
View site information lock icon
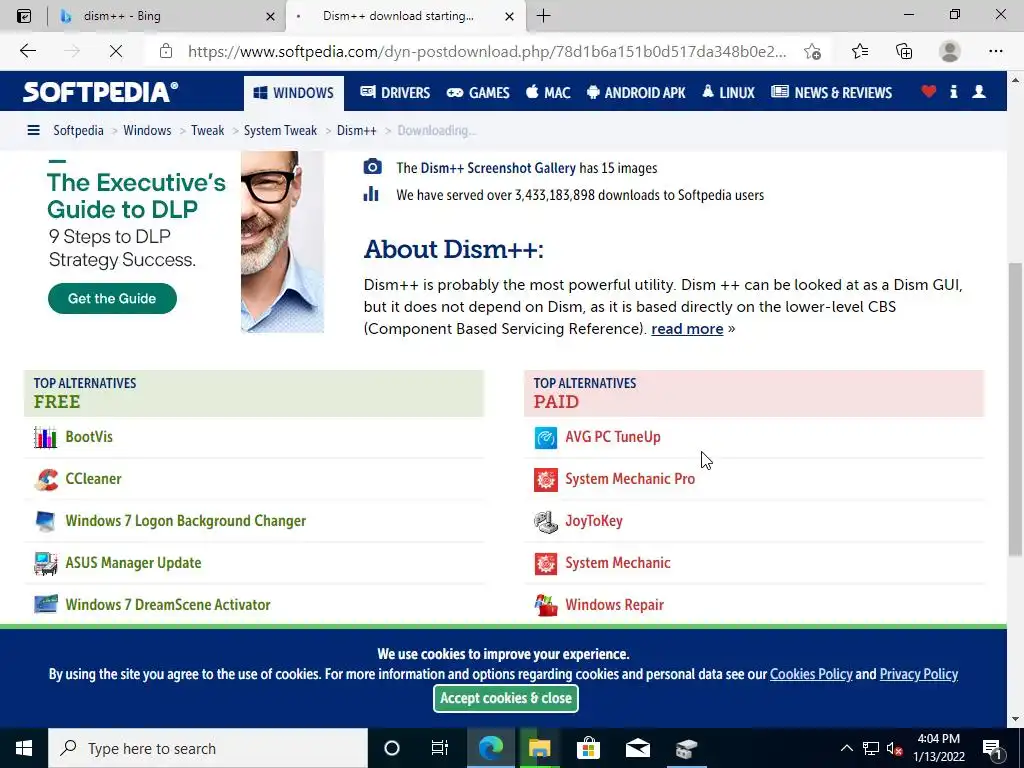click(x=166, y=51)
